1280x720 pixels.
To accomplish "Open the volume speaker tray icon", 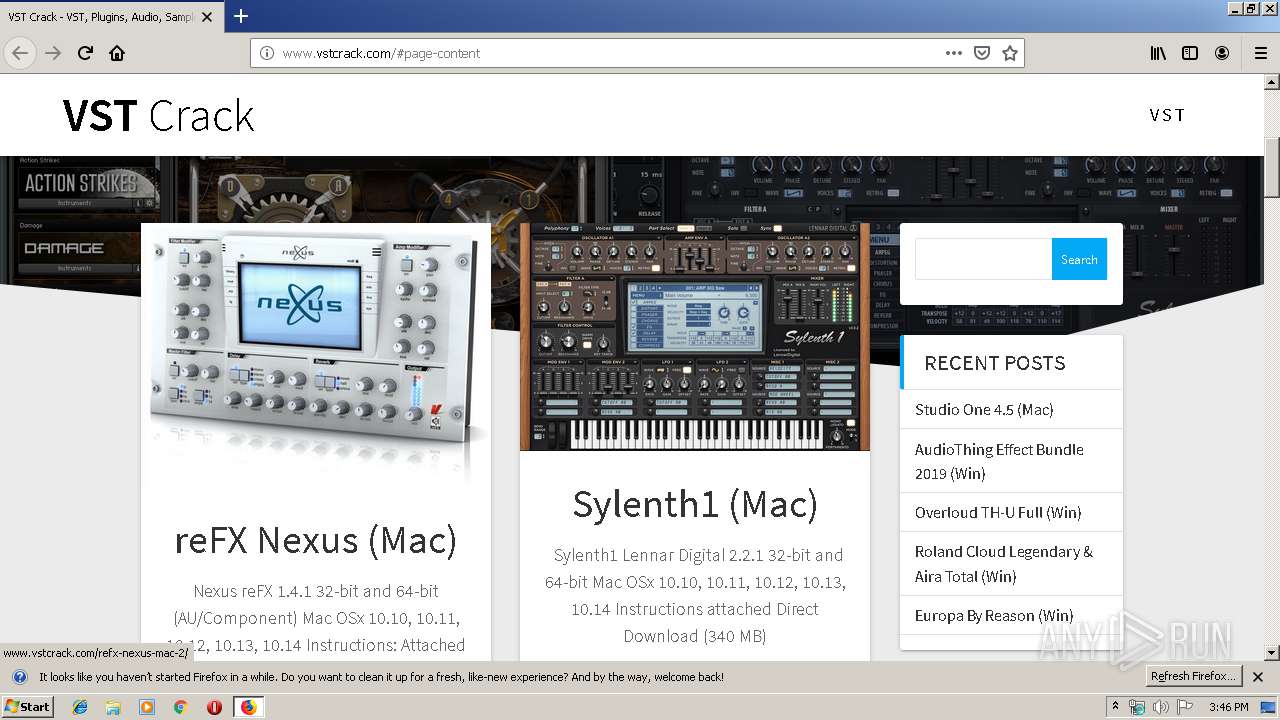I will pyautogui.click(x=1160, y=706).
